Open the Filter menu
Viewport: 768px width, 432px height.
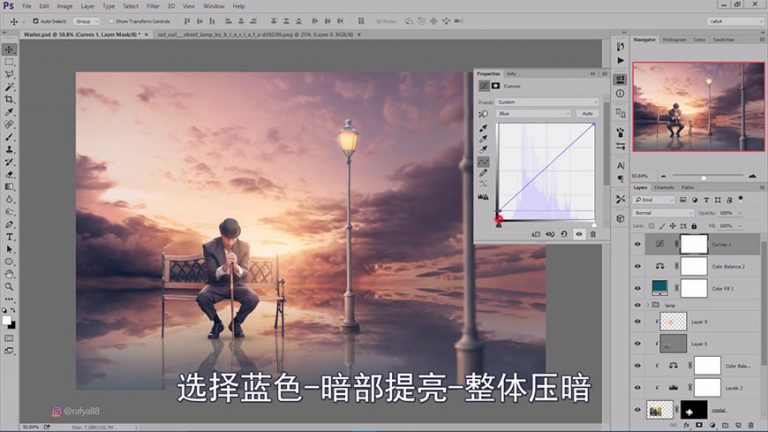click(x=153, y=6)
